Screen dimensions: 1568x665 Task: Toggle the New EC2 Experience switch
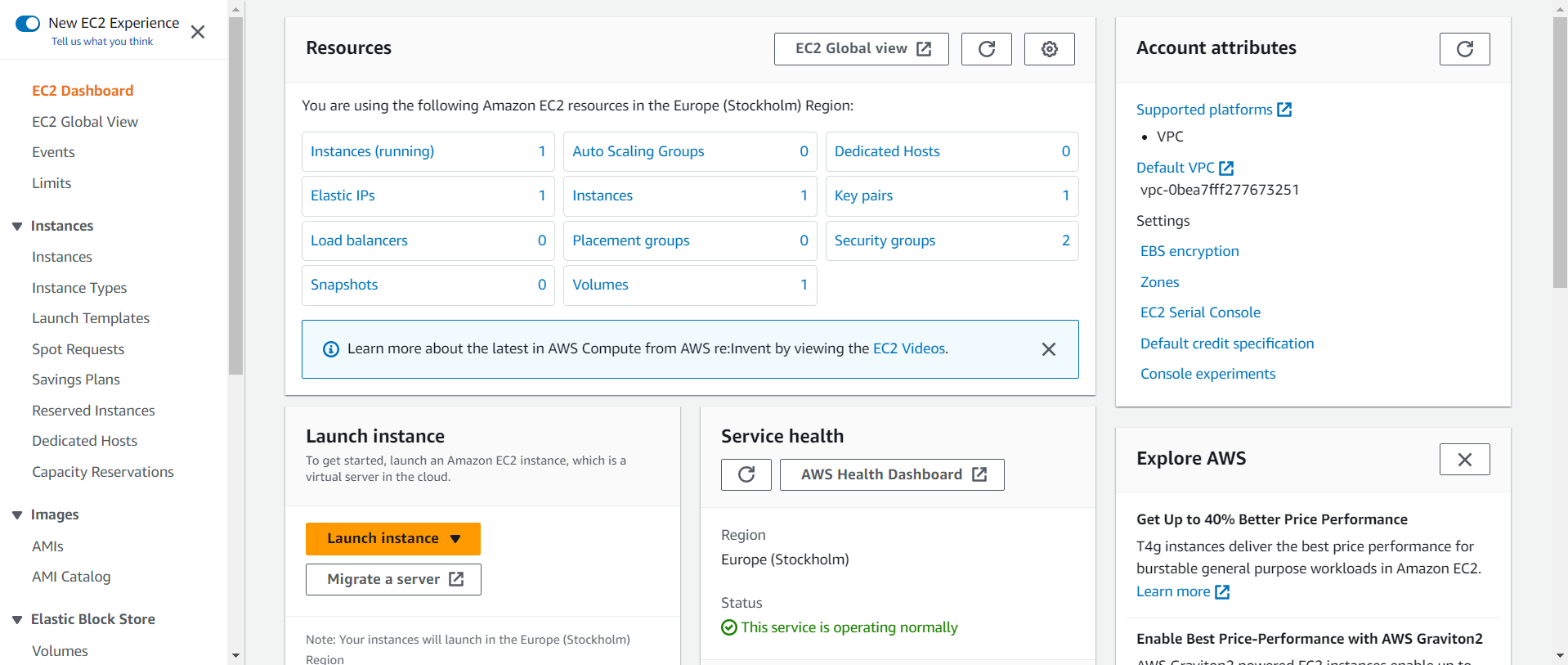point(28,24)
